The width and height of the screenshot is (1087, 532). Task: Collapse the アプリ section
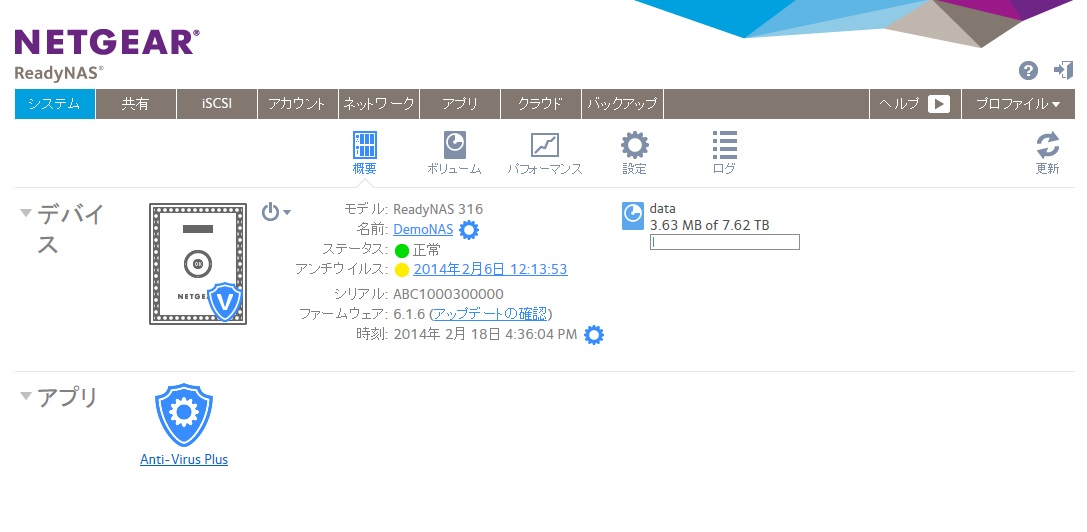[x=26, y=396]
